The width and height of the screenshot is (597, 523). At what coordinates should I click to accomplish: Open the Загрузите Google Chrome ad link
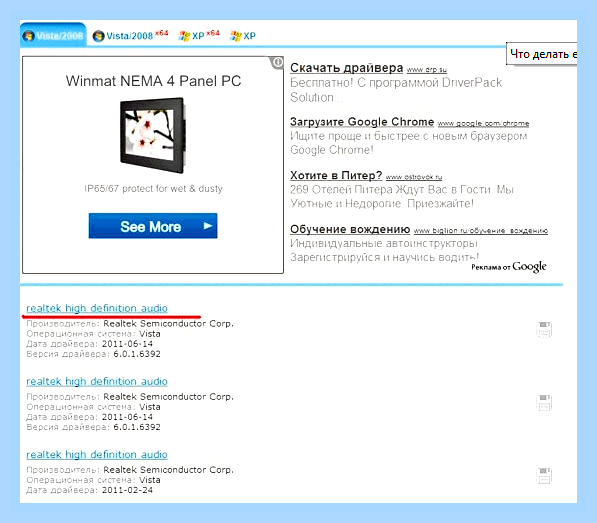[362, 122]
